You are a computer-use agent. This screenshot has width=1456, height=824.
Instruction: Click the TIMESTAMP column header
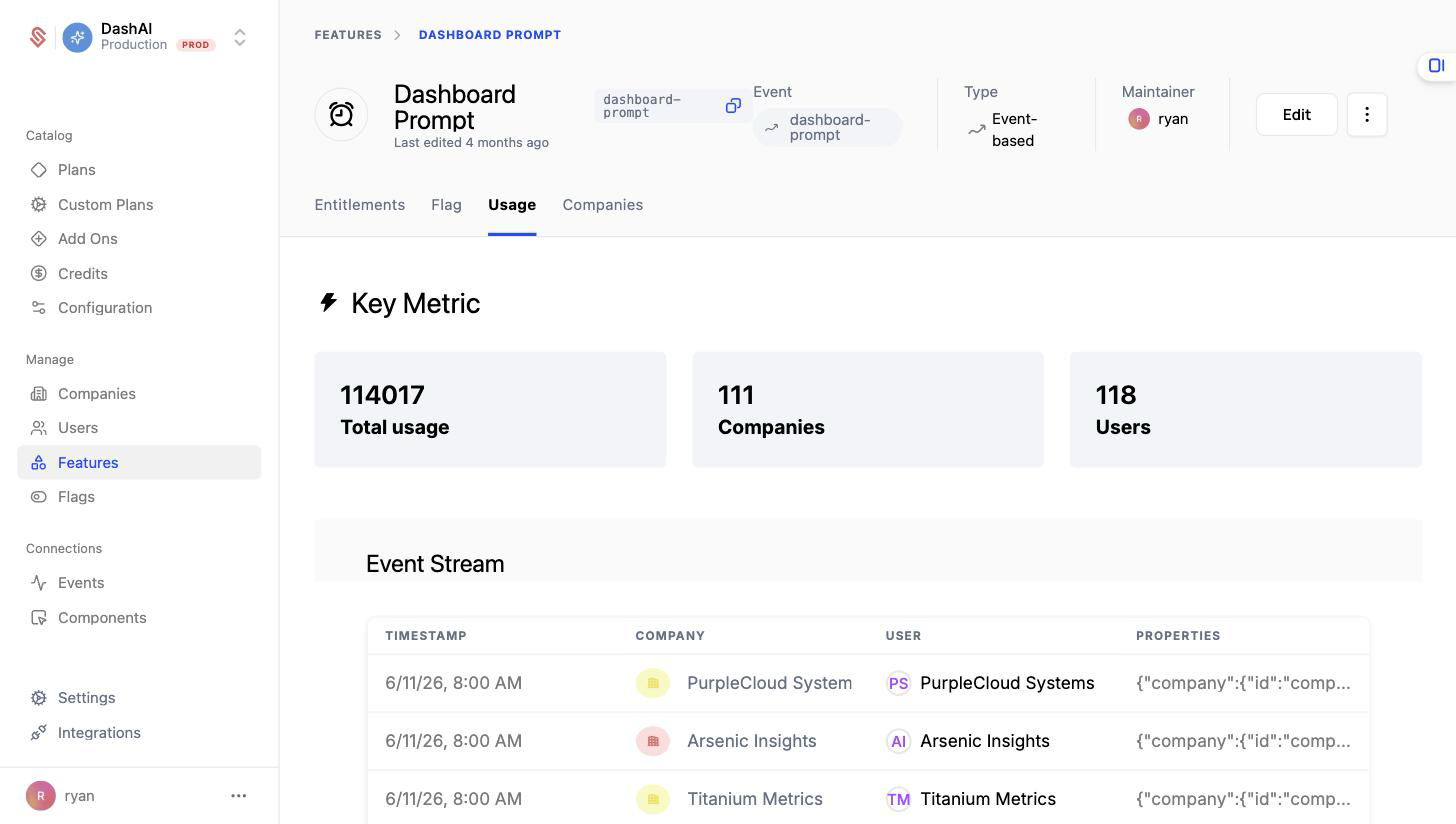click(426, 636)
